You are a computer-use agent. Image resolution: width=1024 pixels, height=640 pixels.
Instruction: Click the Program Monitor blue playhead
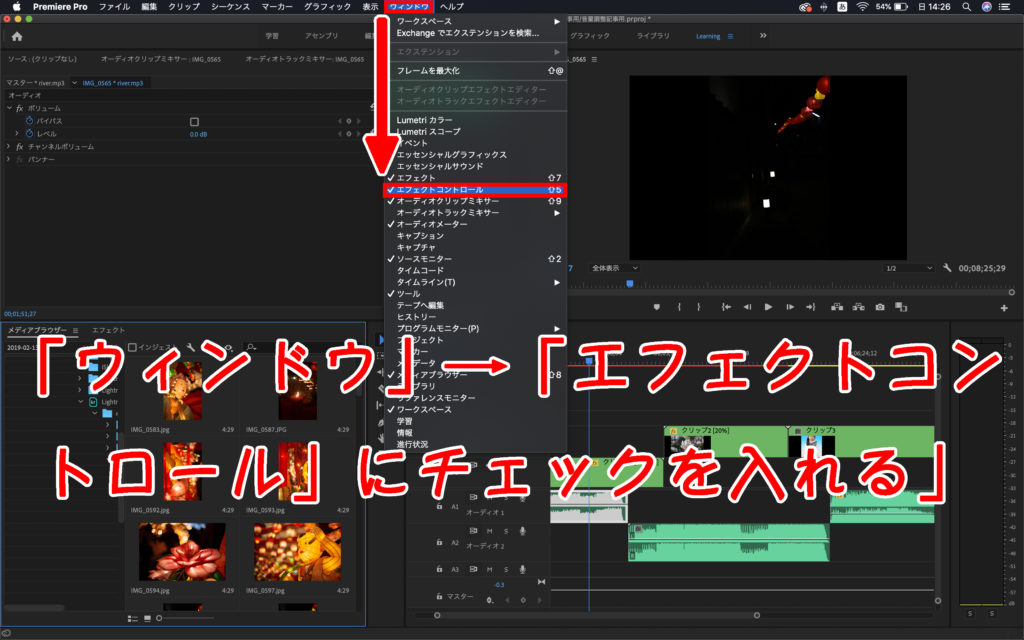630,284
